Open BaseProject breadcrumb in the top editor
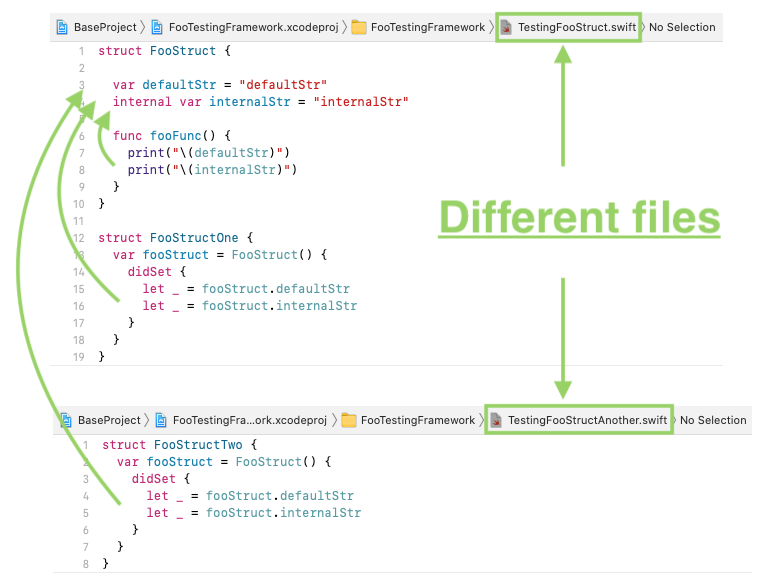 (105, 27)
